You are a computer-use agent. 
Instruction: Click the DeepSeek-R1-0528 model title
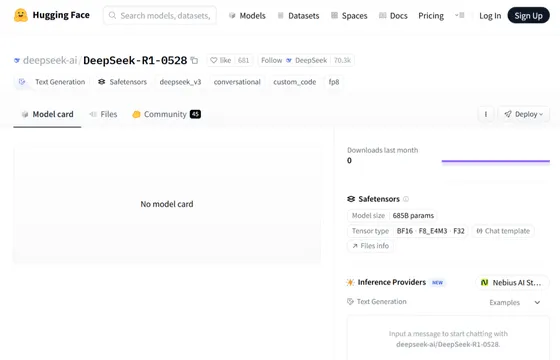(x=135, y=60)
